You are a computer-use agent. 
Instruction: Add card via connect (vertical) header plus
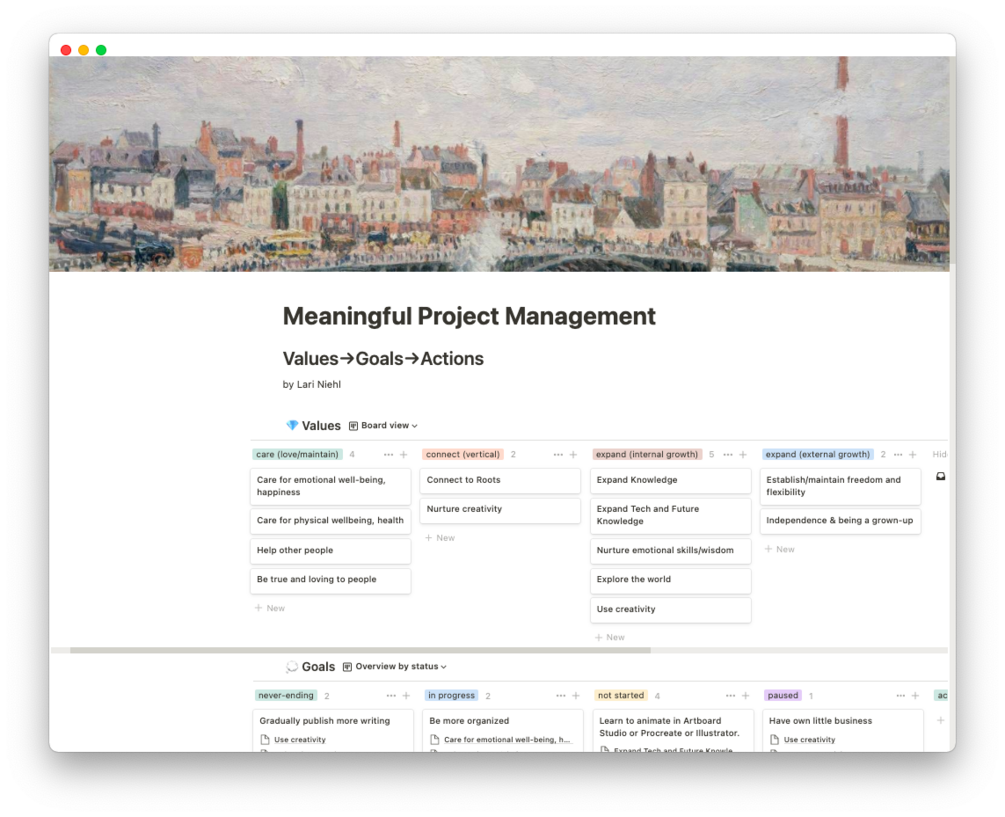(x=574, y=454)
